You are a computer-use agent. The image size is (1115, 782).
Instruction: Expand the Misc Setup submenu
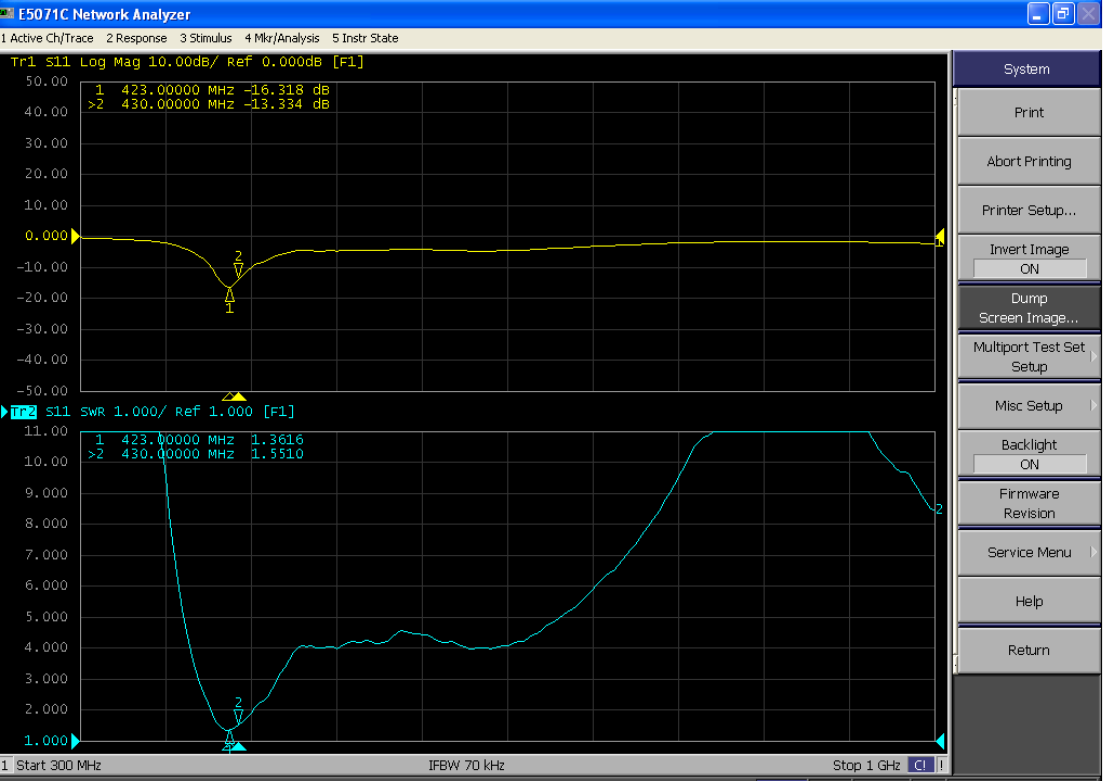pyautogui.click(x=1029, y=406)
